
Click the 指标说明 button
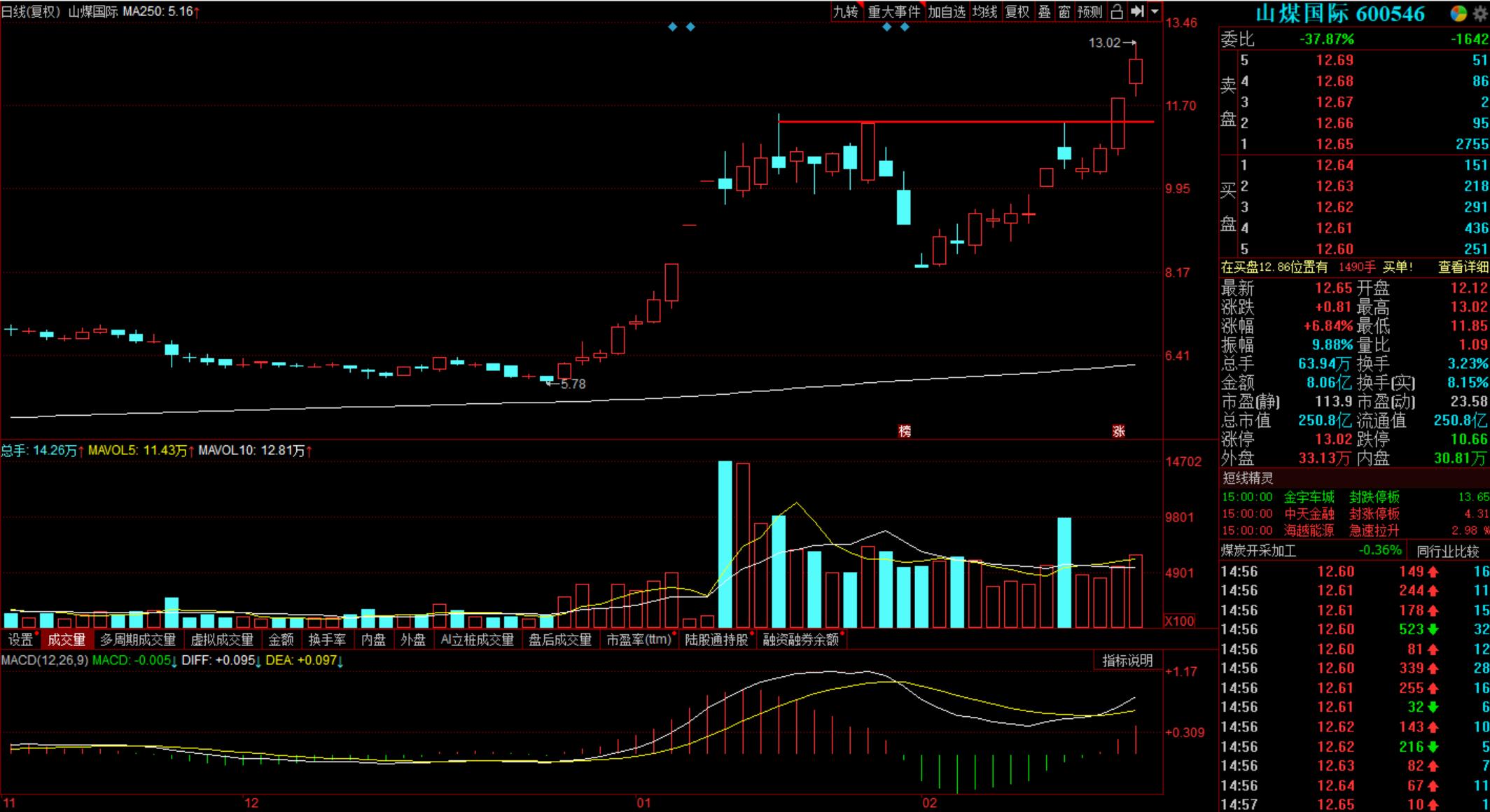pyautogui.click(x=1127, y=660)
